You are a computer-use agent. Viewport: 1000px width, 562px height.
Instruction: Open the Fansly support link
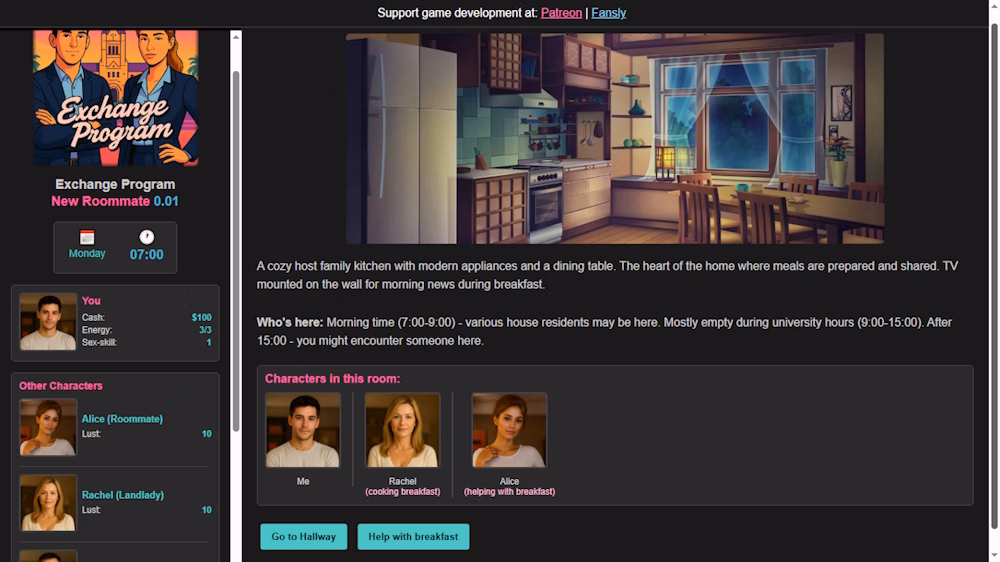[608, 13]
